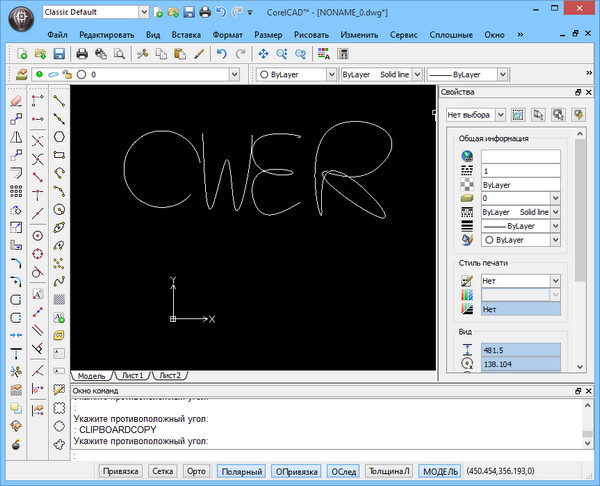
Task: Select the Polygon tool in draw toolbar
Action: click(60, 137)
